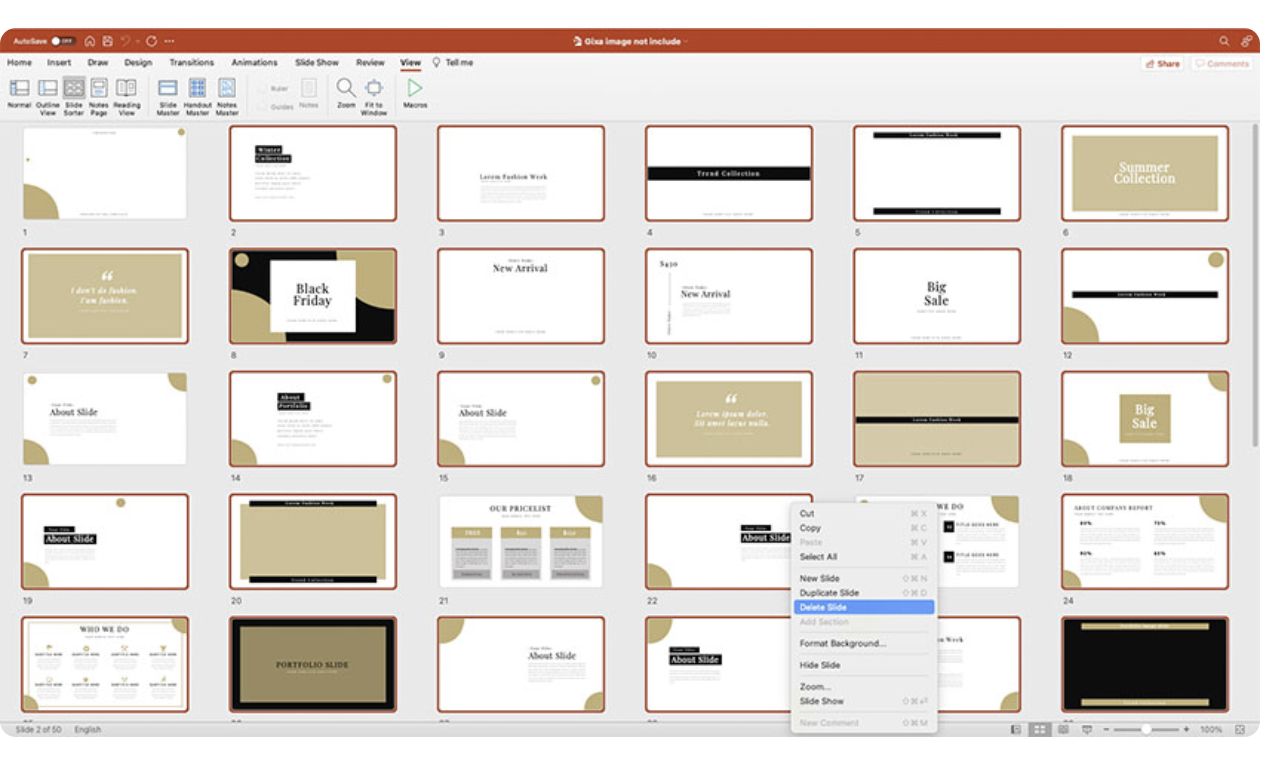Click zoom in plus in status bar
Screen dimensions: 1288x764
[1187, 730]
